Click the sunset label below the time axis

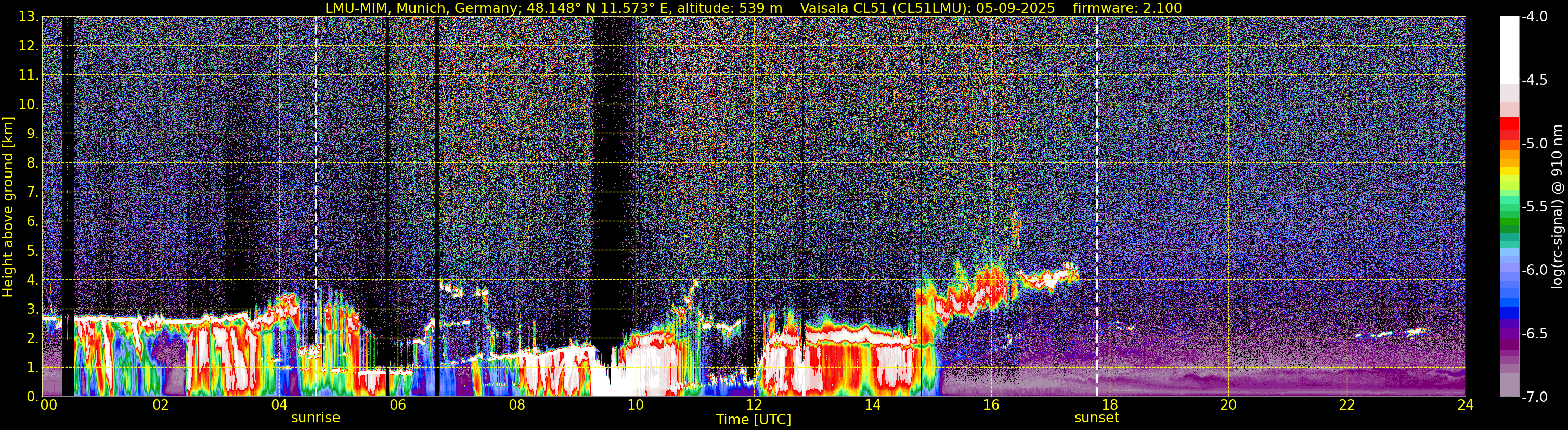pos(1096,418)
